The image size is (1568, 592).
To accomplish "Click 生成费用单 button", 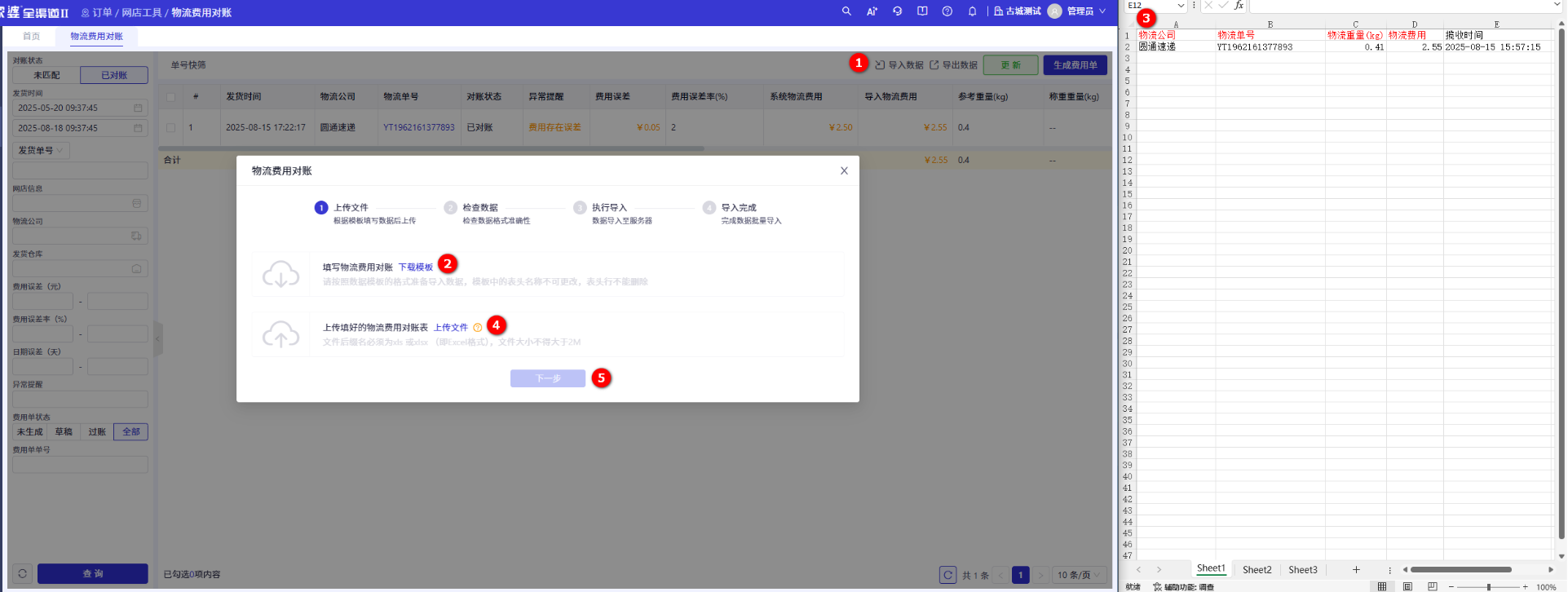I will [x=1075, y=65].
